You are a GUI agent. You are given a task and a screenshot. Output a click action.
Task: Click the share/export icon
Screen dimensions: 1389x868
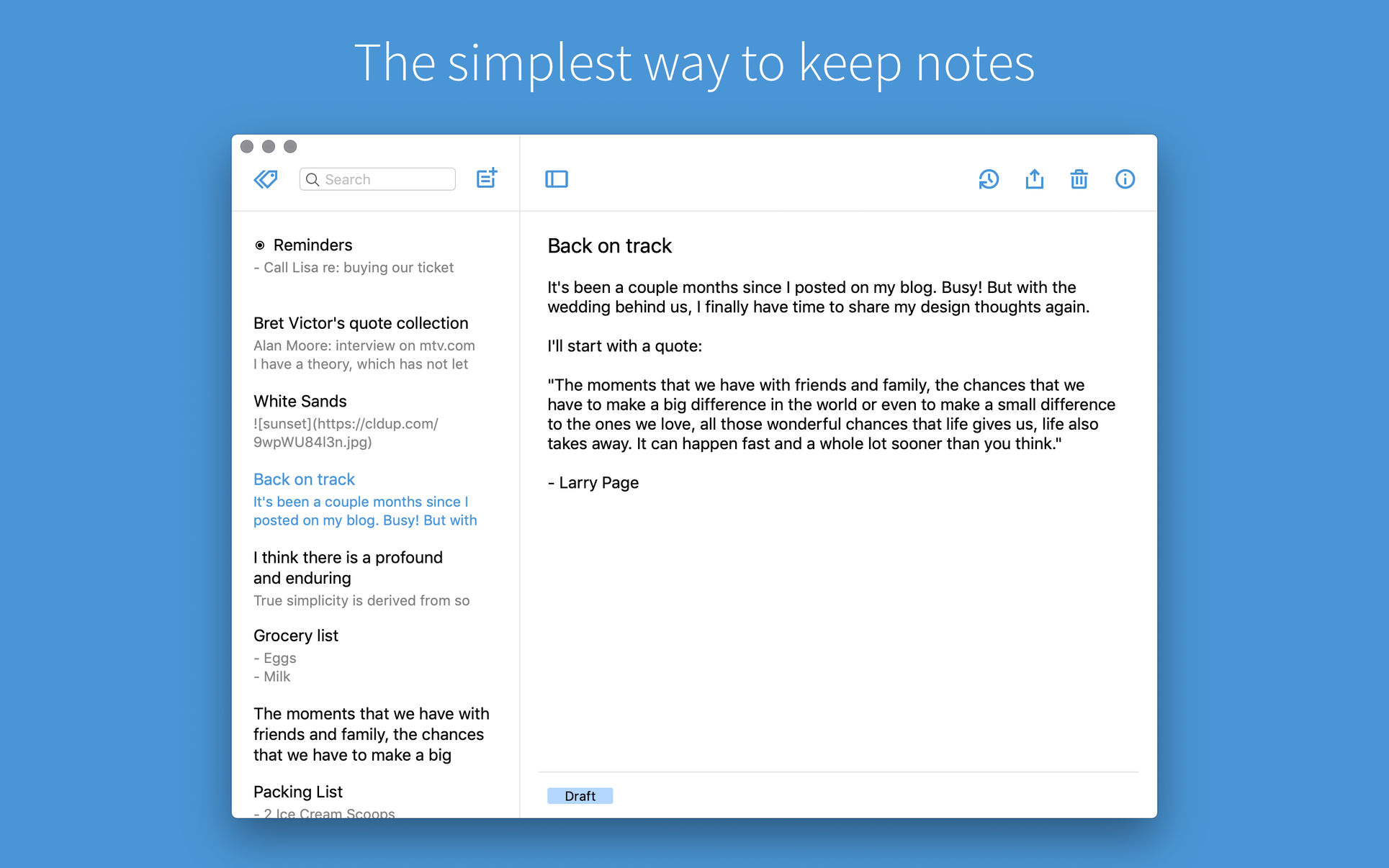[1034, 179]
